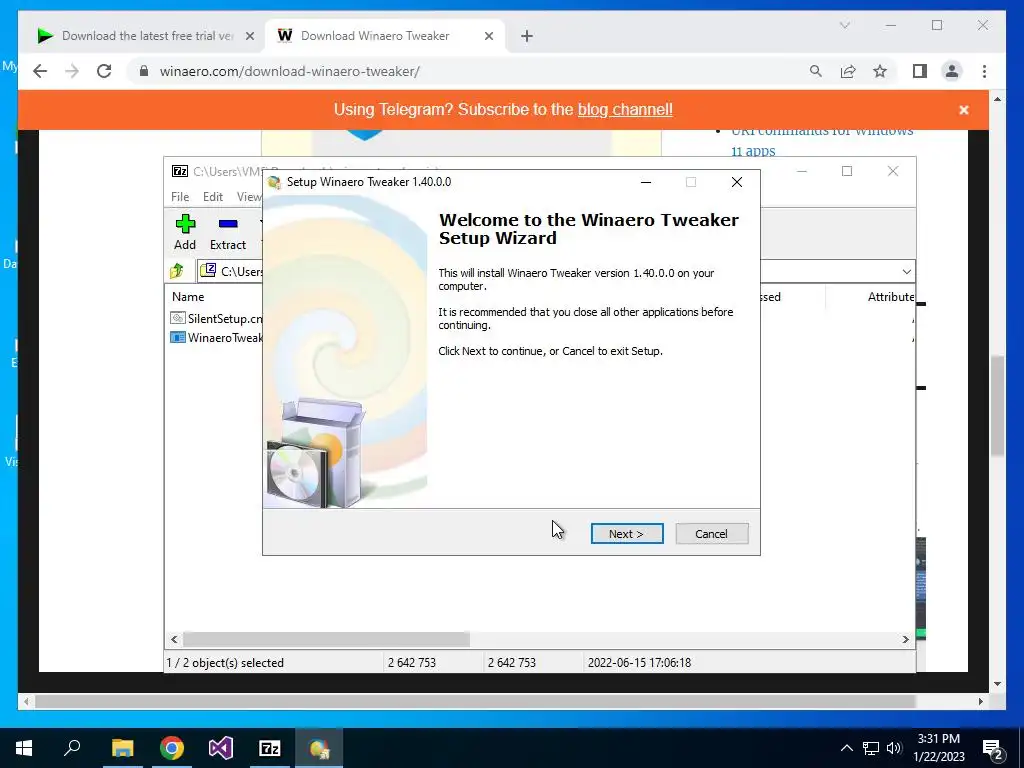Click the 7z icon in the 7-Zip title bar
1024x768 pixels.
click(180, 171)
